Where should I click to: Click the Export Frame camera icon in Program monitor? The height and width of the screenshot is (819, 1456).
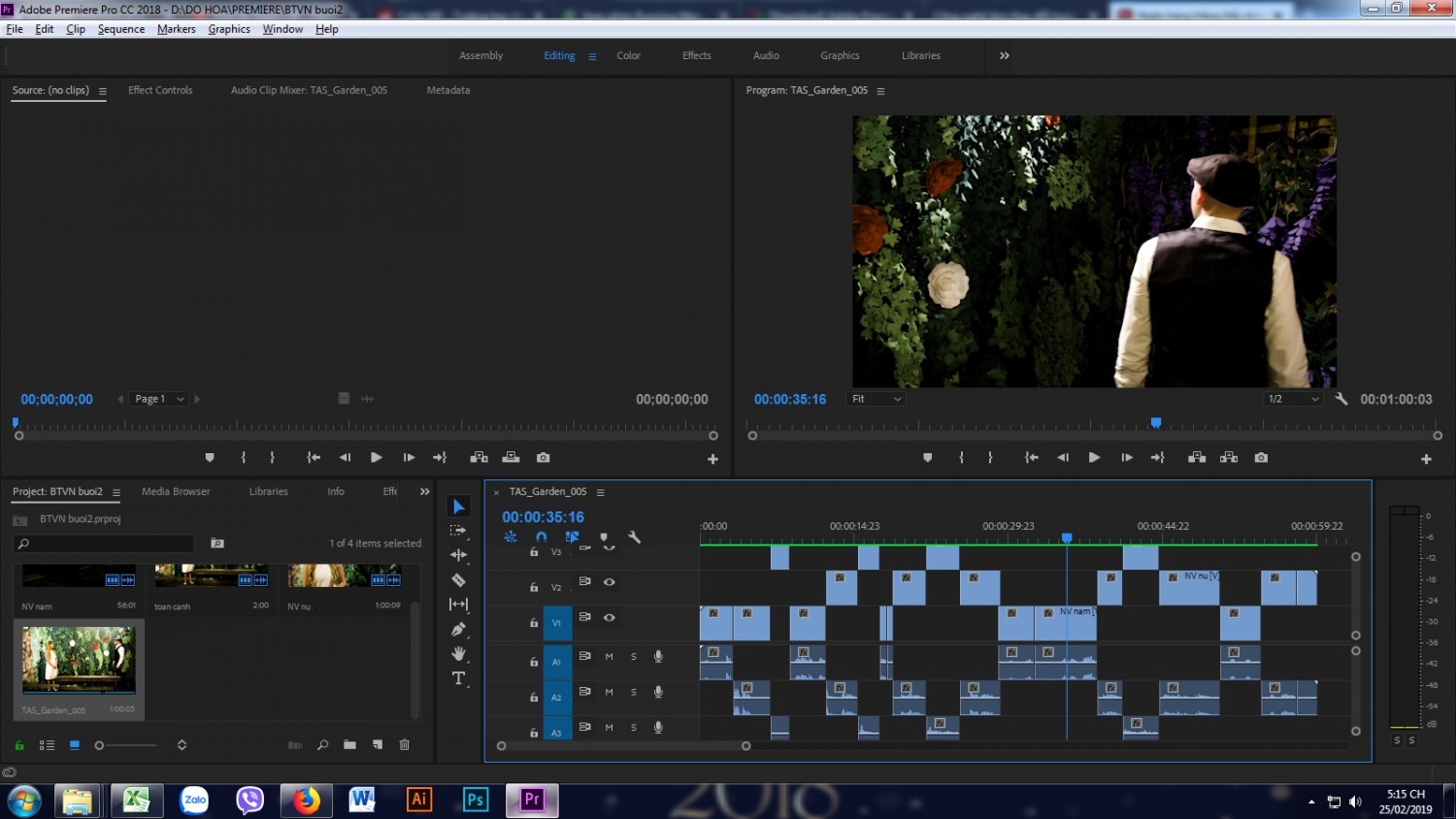coord(1261,458)
